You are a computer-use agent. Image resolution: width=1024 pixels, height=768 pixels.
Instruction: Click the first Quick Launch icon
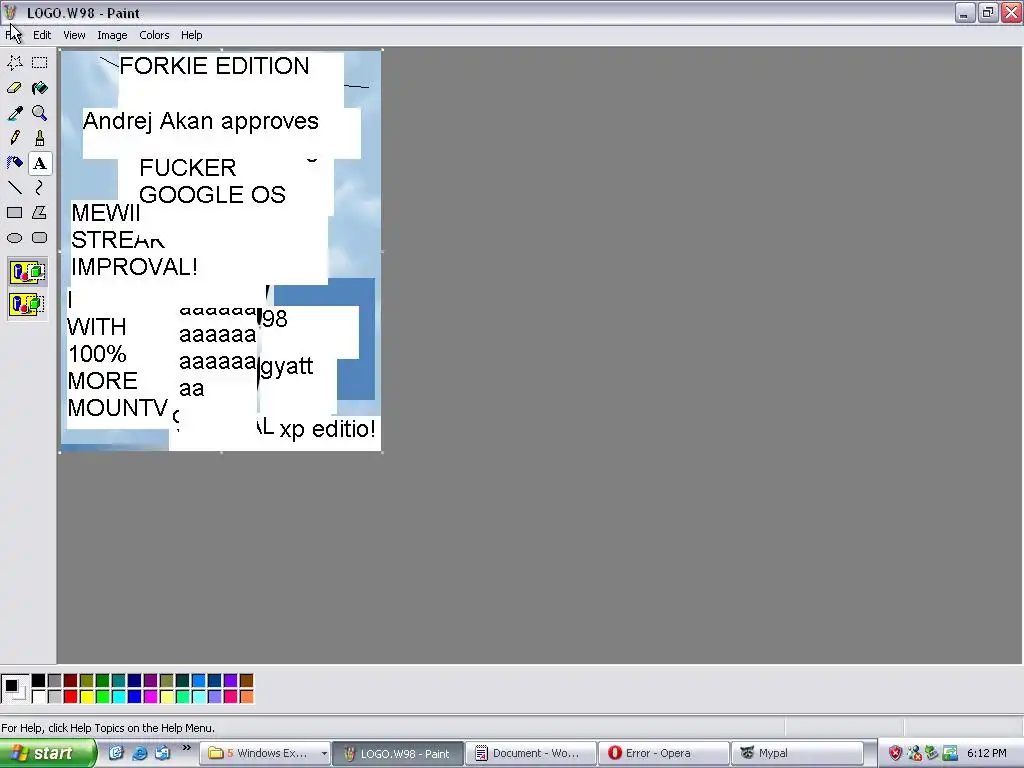(x=116, y=754)
